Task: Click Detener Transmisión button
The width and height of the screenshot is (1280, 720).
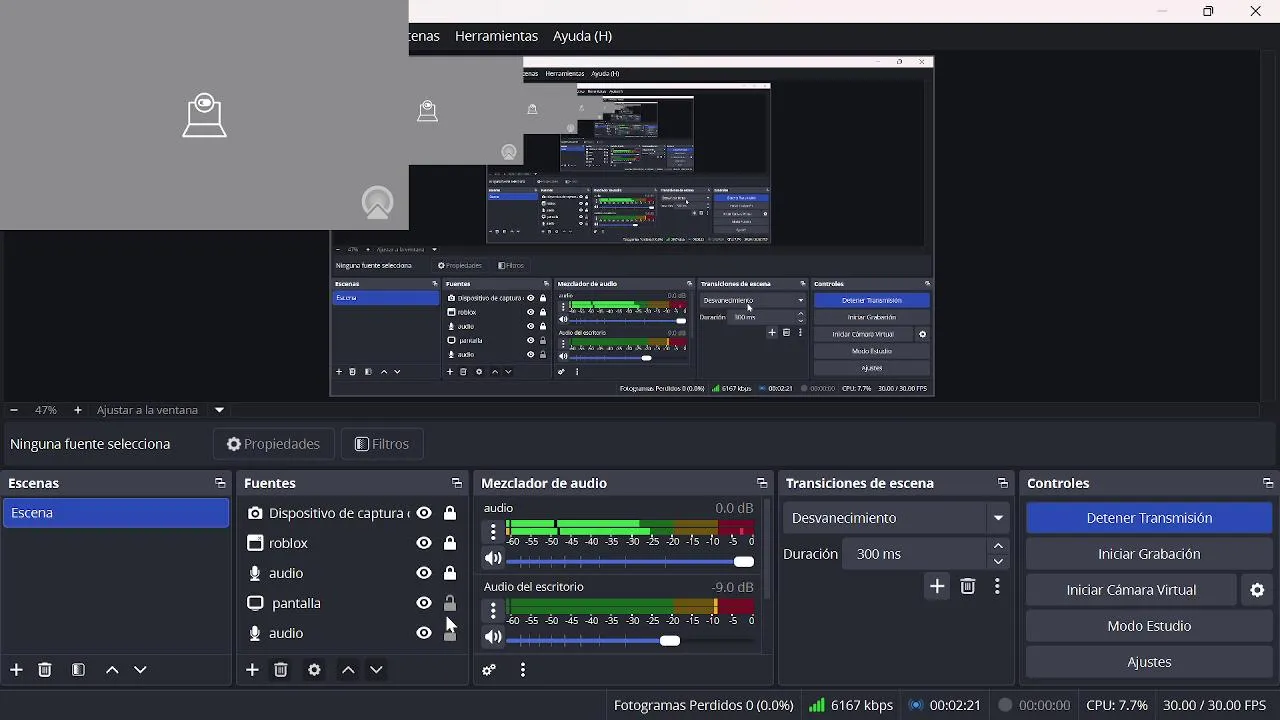Action: [1149, 518]
